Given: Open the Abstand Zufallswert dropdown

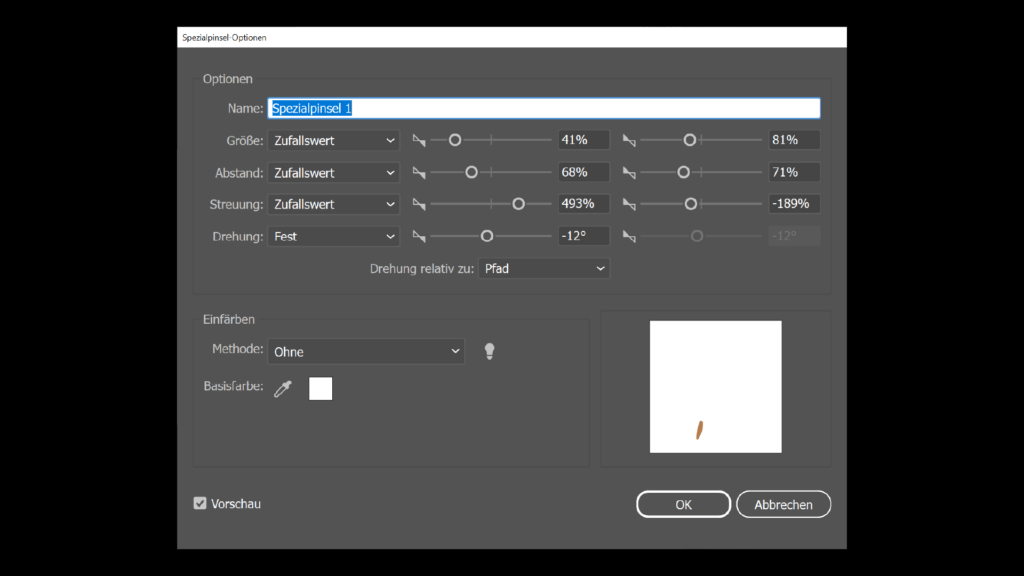Looking at the screenshot, I should [x=333, y=173].
